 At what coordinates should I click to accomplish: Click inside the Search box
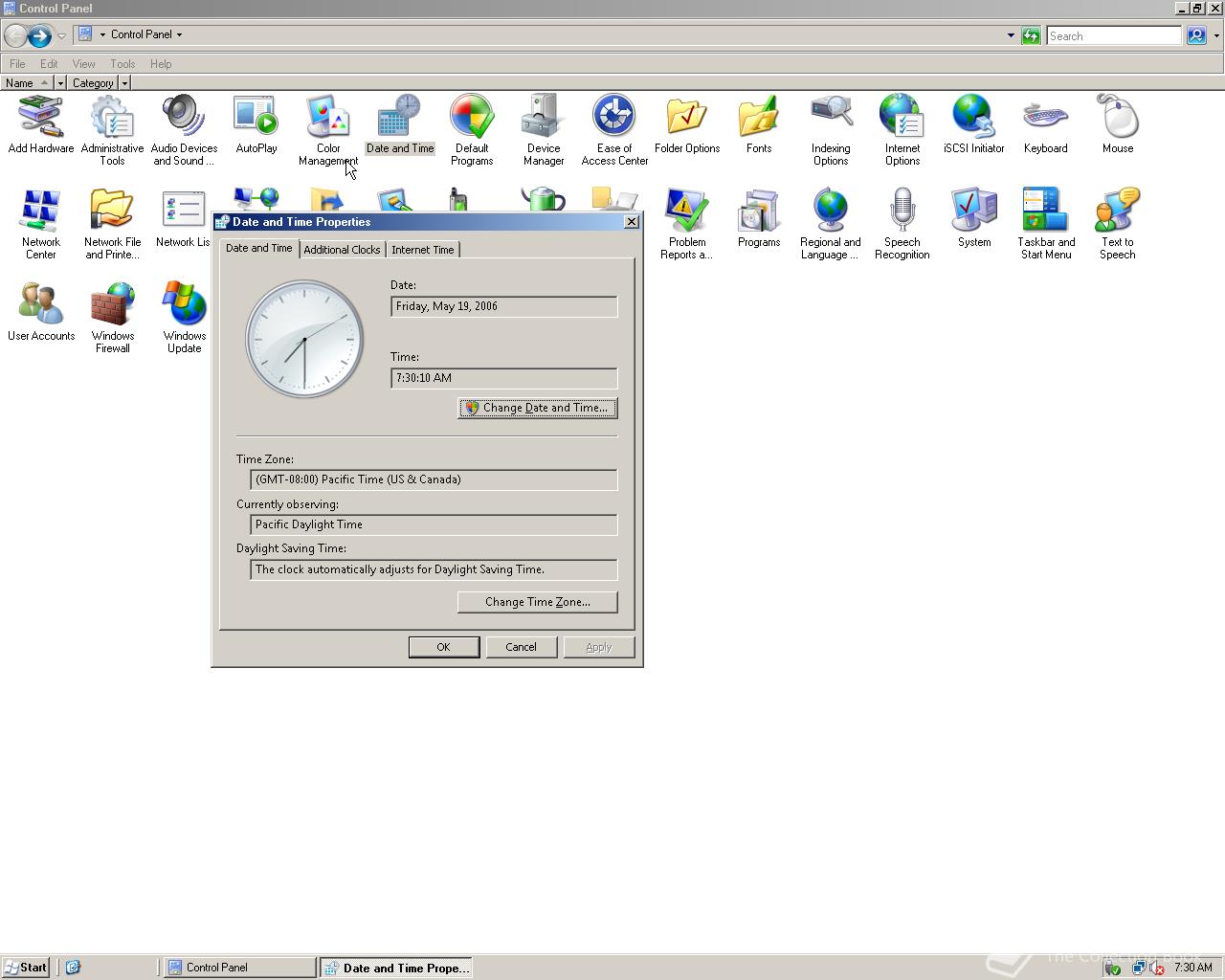click(1114, 36)
